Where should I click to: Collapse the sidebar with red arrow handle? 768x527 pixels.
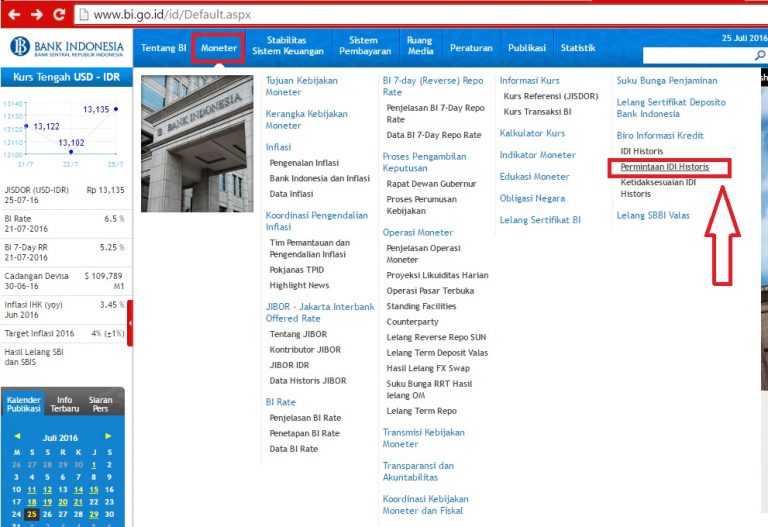130,323
